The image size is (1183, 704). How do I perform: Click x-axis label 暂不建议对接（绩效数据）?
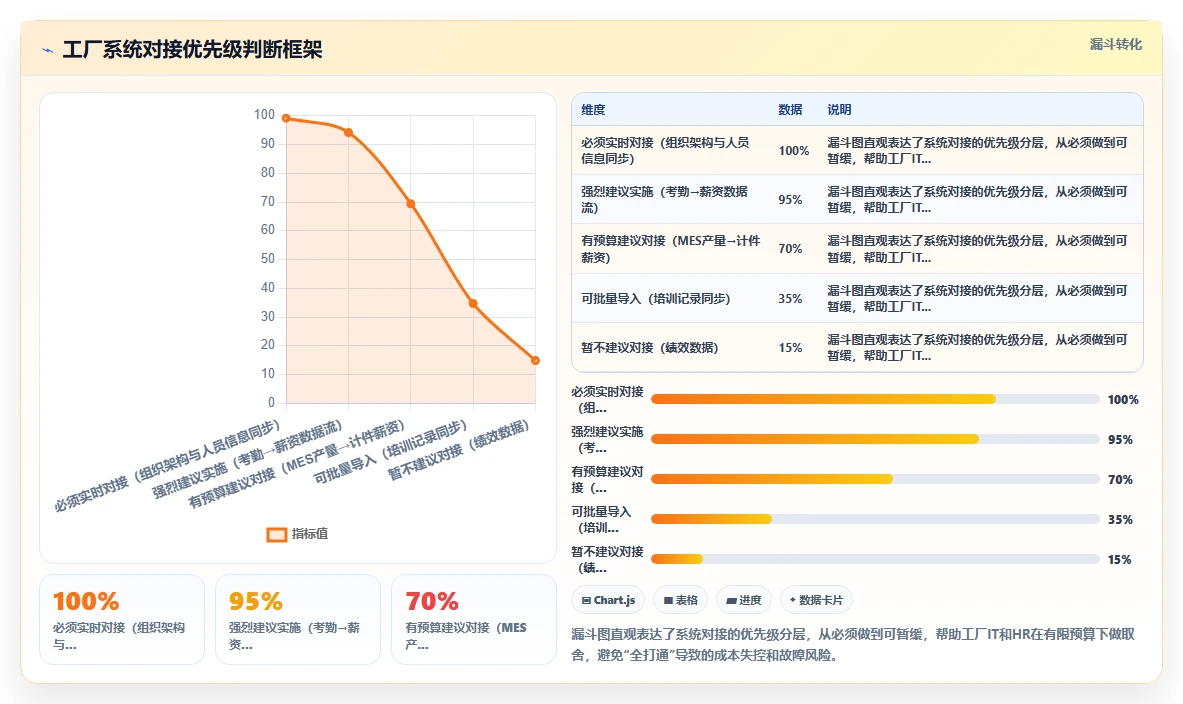tap(458, 450)
